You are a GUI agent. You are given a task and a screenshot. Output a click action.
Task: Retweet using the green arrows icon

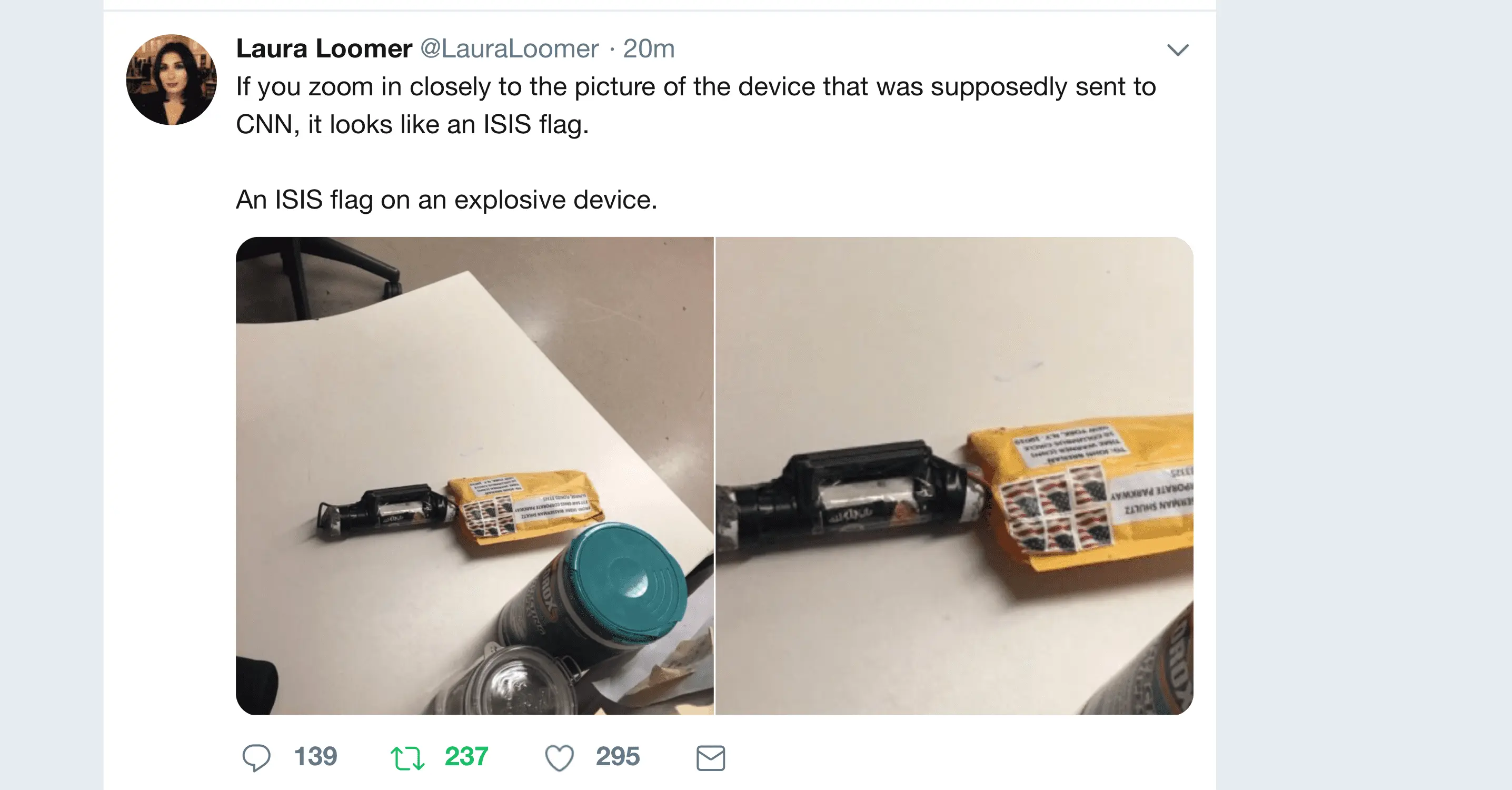click(407, 758)
